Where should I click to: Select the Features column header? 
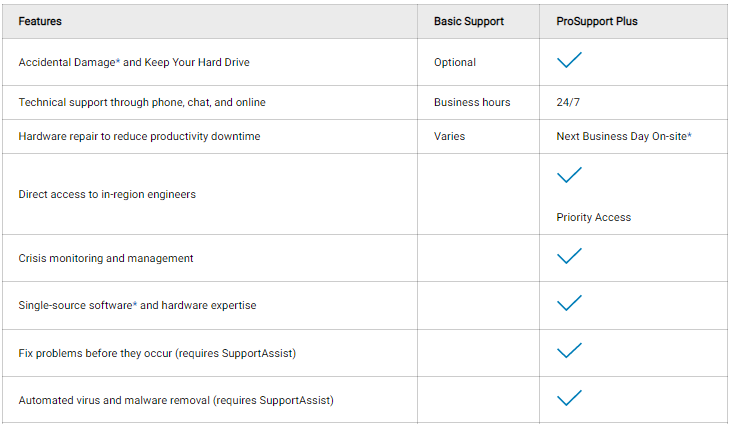point(40,21)
